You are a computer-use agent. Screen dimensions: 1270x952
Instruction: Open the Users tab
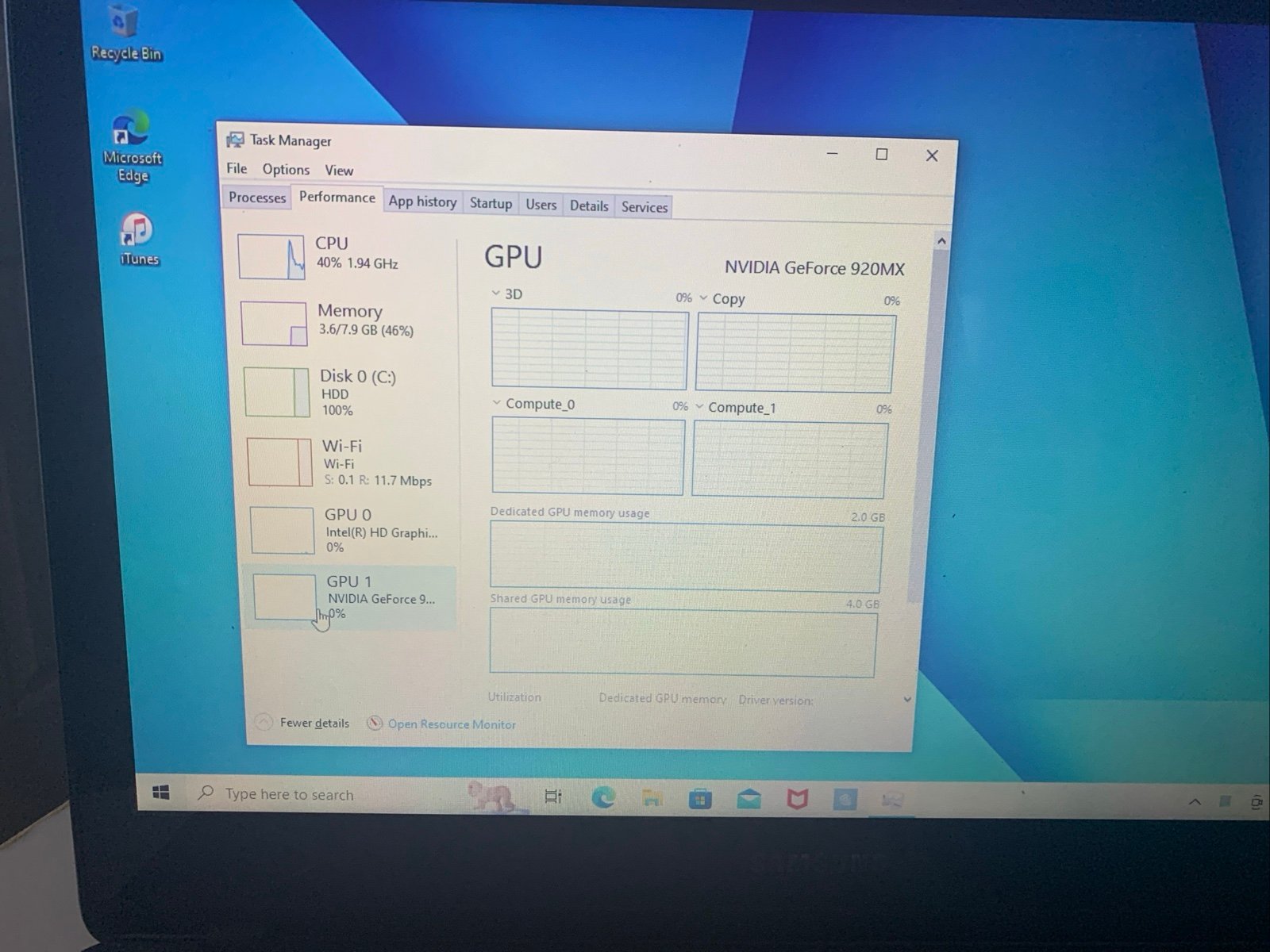[541, 205]
